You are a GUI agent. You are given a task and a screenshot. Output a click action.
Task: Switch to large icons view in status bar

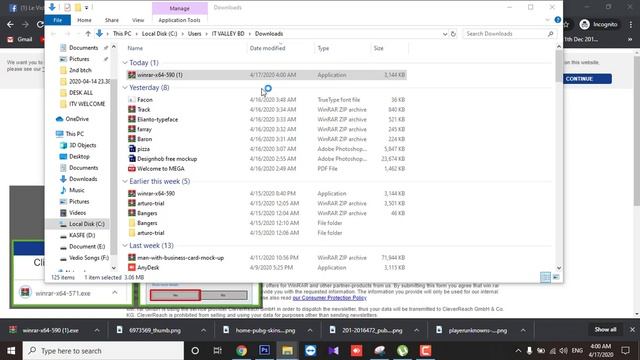coord(556,277)
